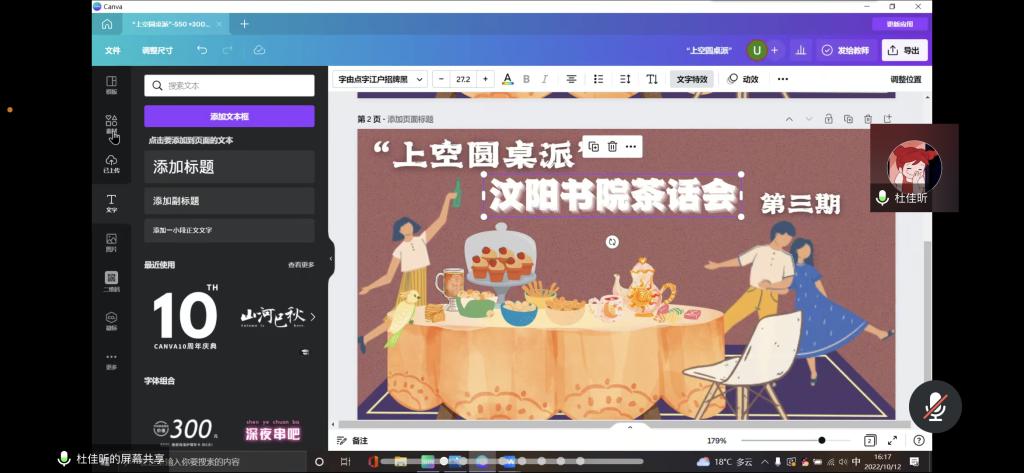
Task: Open the 文件 (File) menu
Action: 113,50
